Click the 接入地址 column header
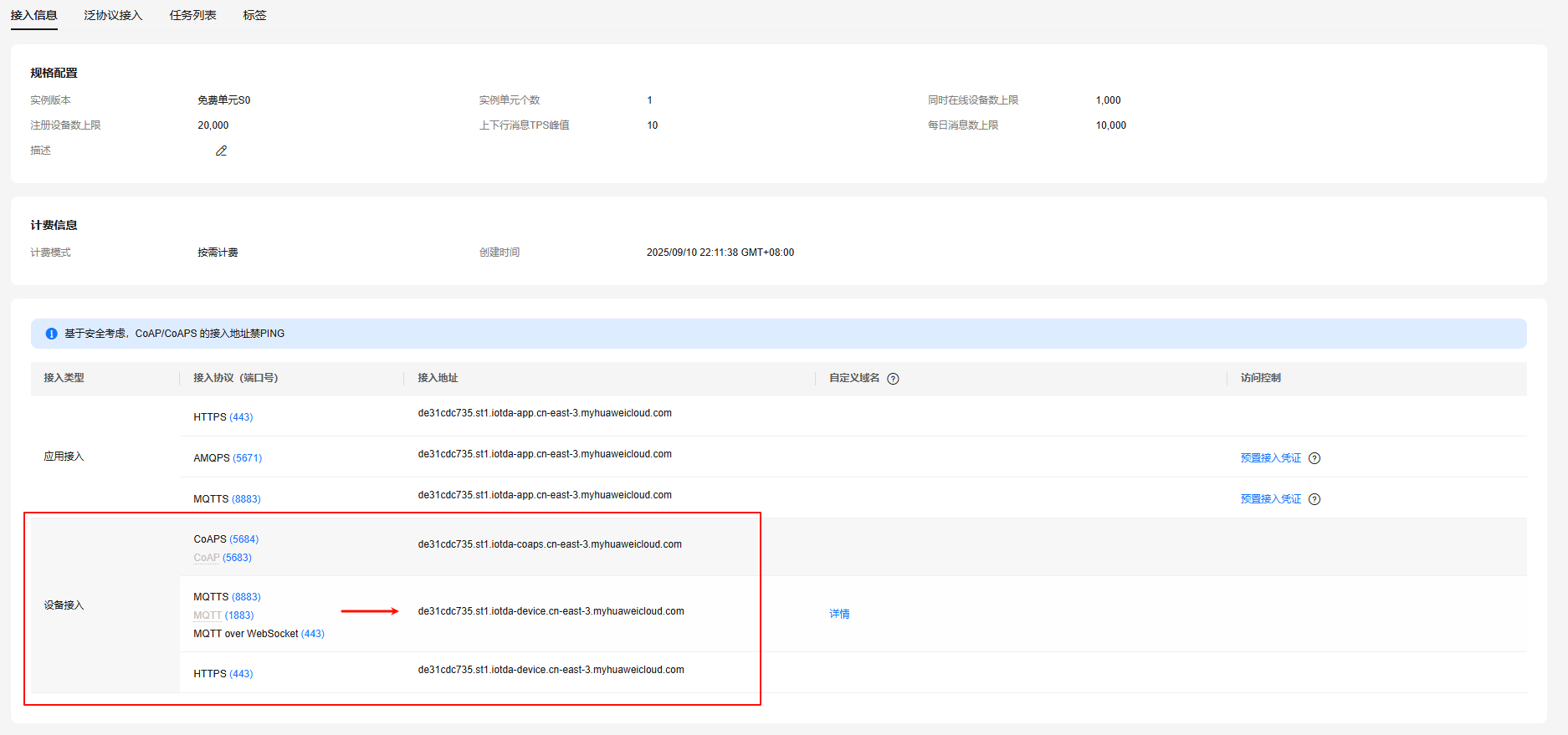 pyautogui.click(x=438, y=378)
